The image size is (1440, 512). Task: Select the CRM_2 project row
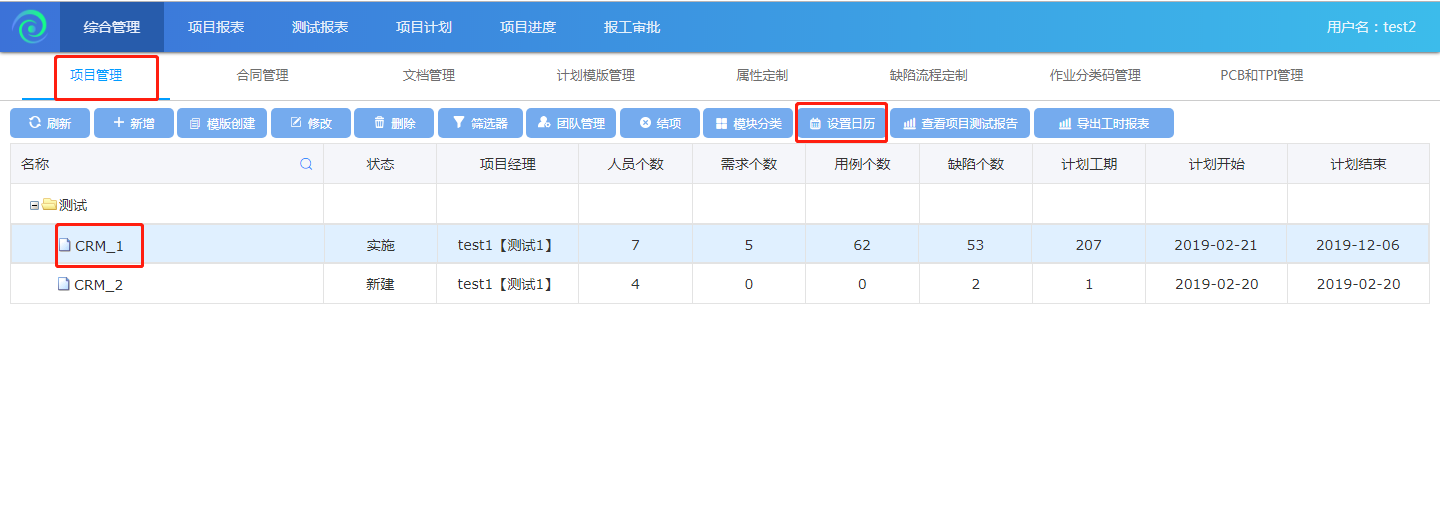[98, 284]
